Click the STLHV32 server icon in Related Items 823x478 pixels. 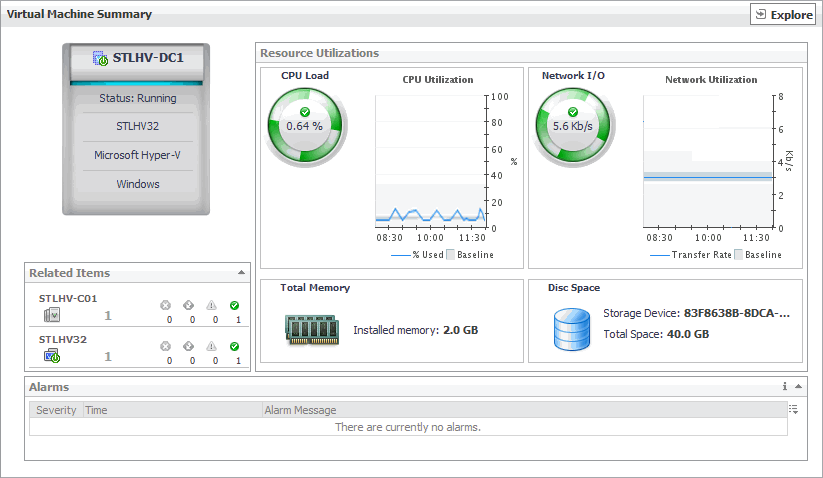(52, 356)
